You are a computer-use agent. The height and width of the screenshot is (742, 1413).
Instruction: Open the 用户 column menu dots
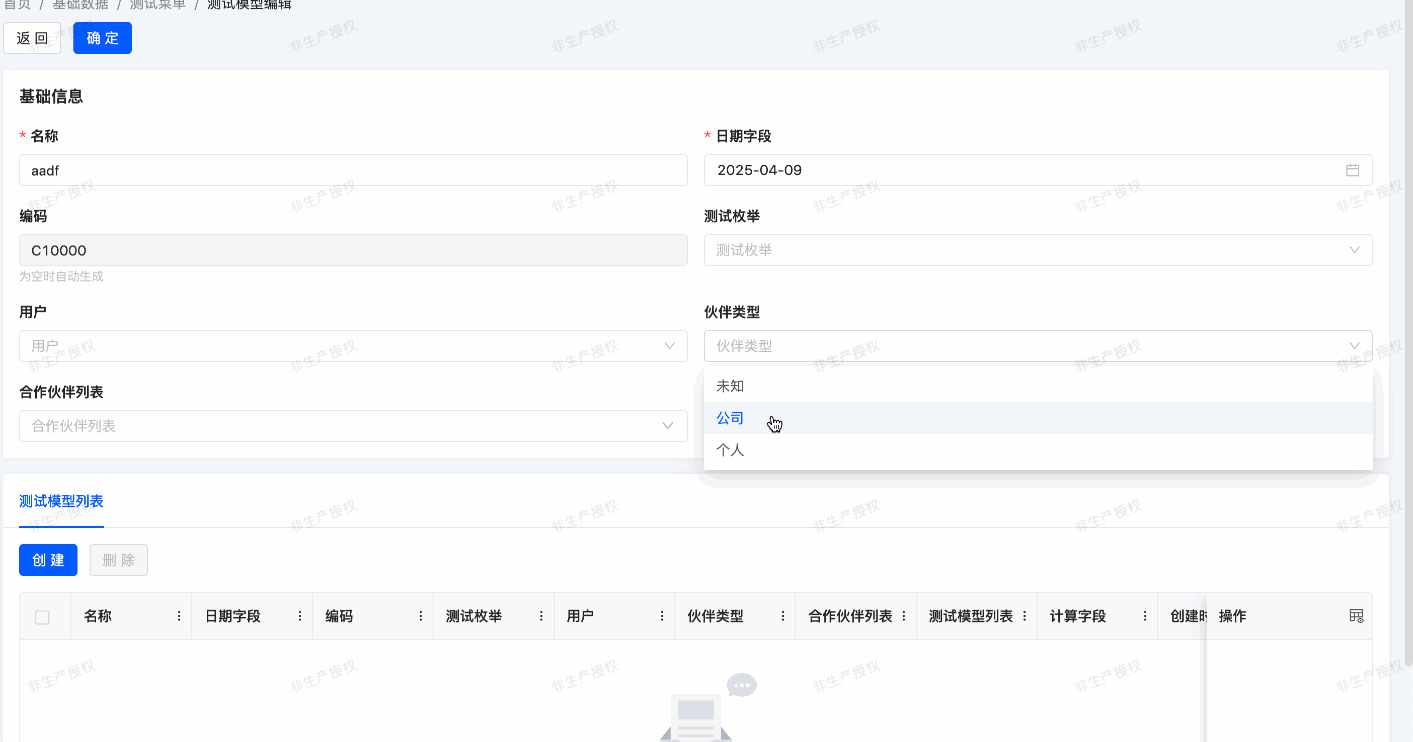(x=662, y=616)
